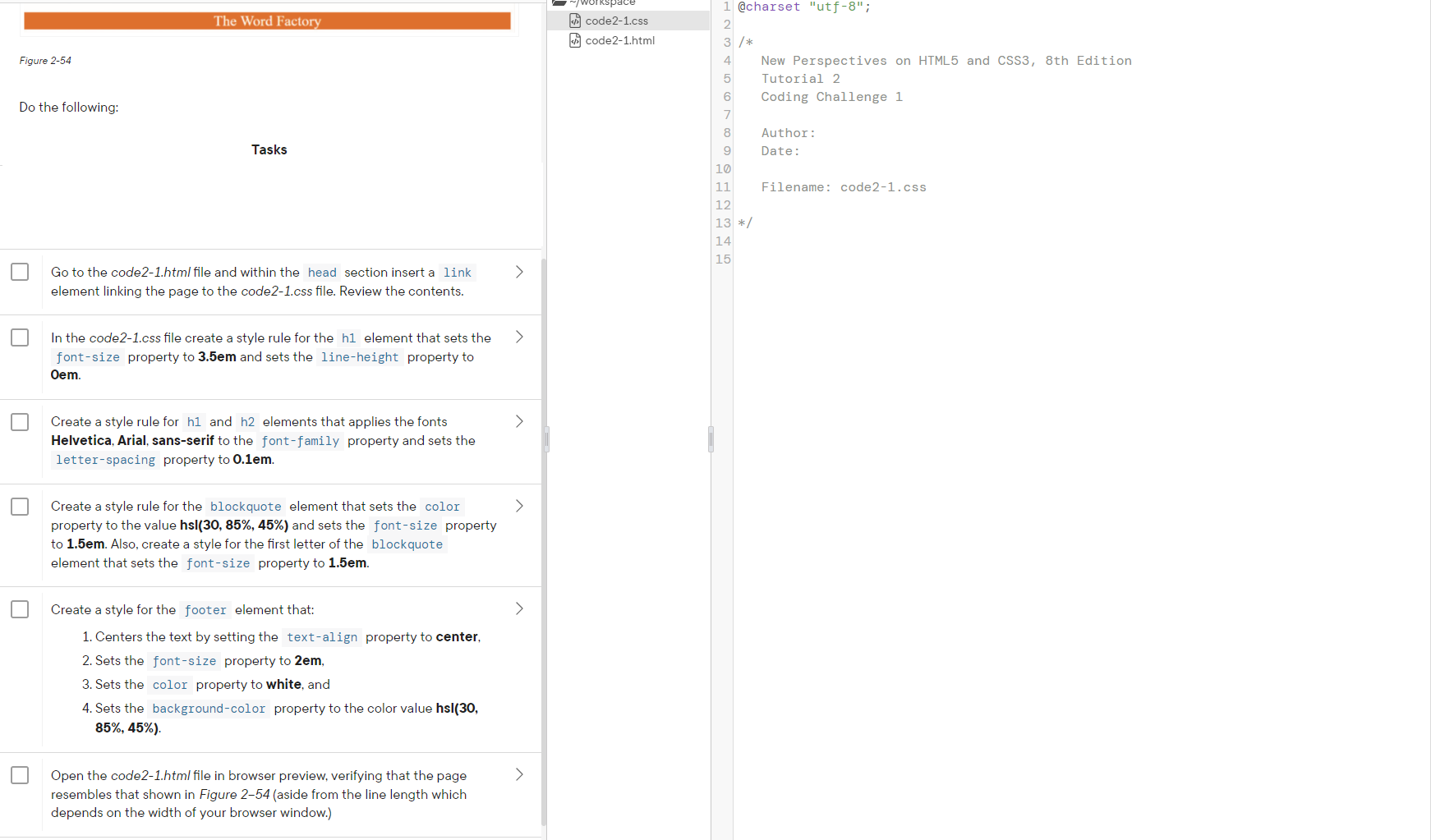This screenshot has width=1431, height=840.
Task: Check the h1 font-size style rule task
Action: click(x=20, y=337)
